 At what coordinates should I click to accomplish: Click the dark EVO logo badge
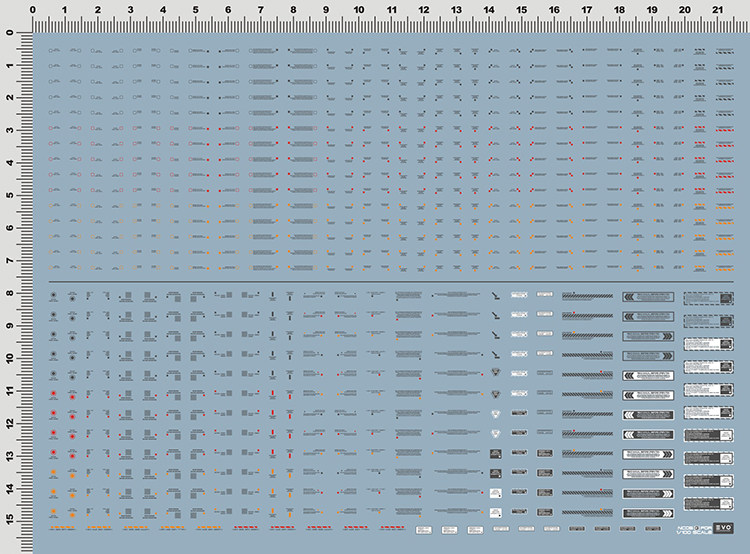point(723,528)
